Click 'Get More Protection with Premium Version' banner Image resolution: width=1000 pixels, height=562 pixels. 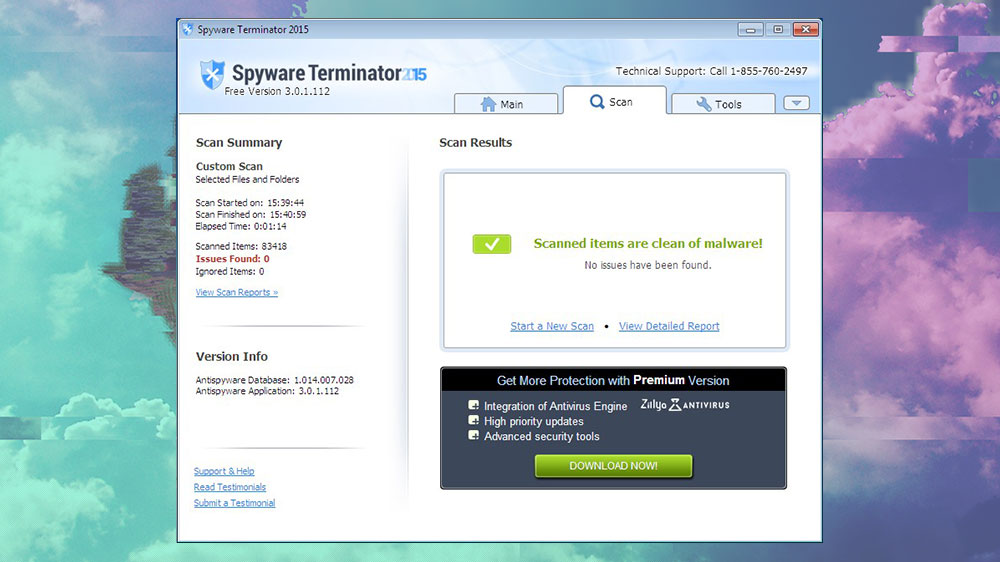(613, 380)
